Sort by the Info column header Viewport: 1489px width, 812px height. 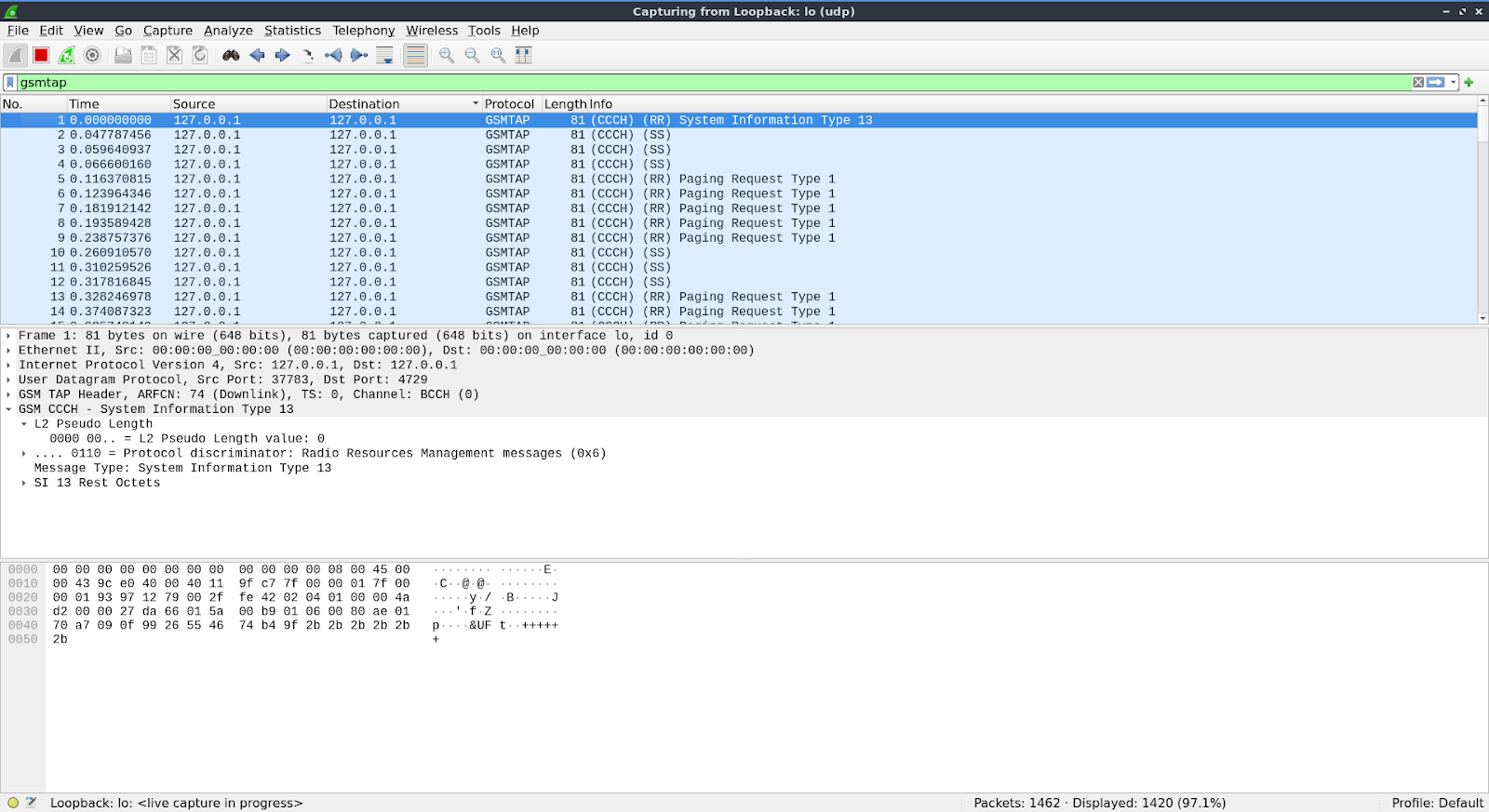[1031, 104]
